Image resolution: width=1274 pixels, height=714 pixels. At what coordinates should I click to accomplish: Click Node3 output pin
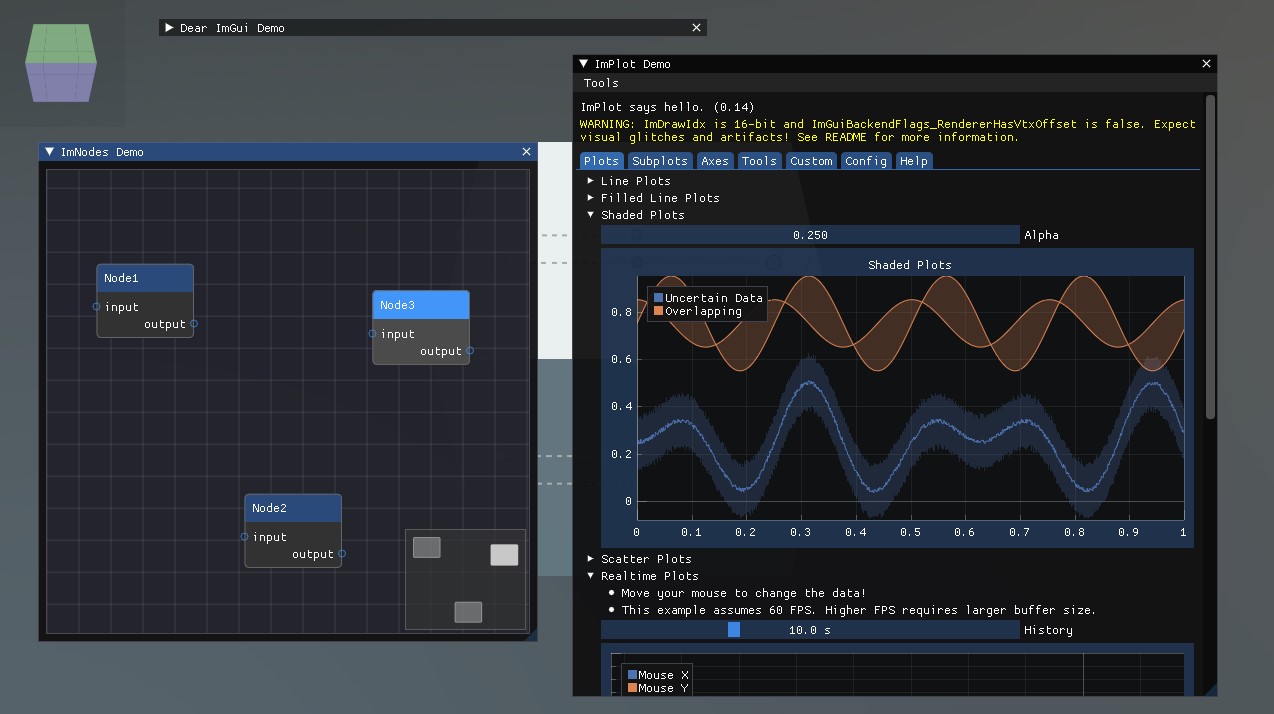[470, 351]
